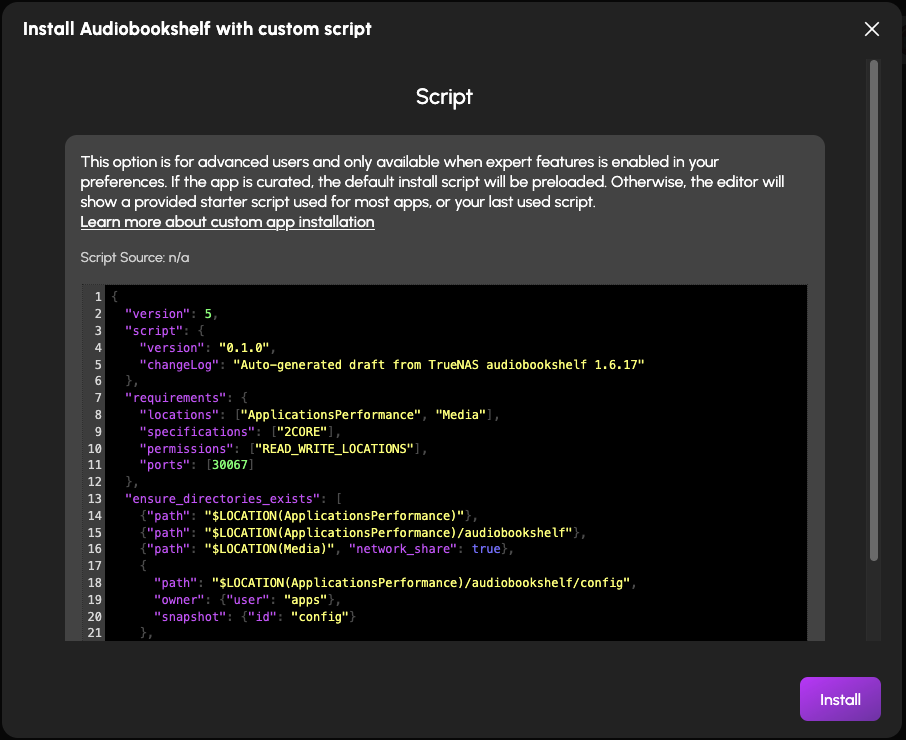Click the advanced users description paragraph

click(432, 181)
